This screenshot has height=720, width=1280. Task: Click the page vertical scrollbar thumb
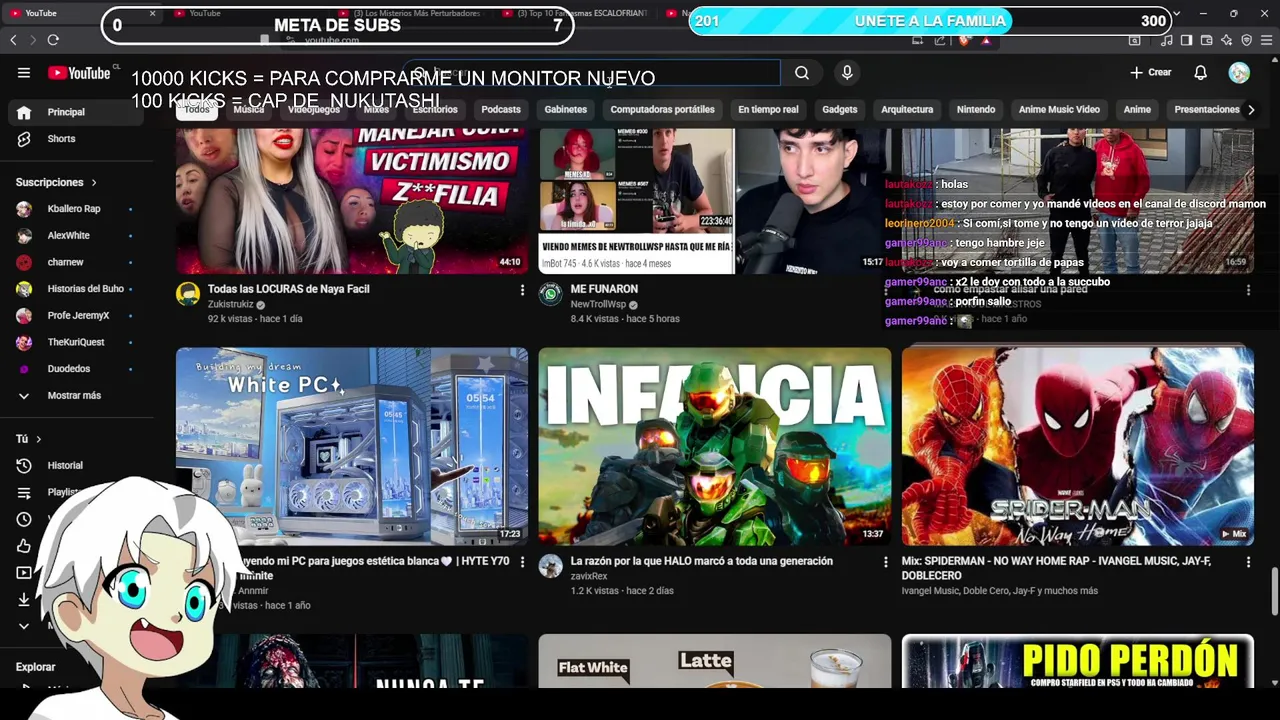(1274, 591)
